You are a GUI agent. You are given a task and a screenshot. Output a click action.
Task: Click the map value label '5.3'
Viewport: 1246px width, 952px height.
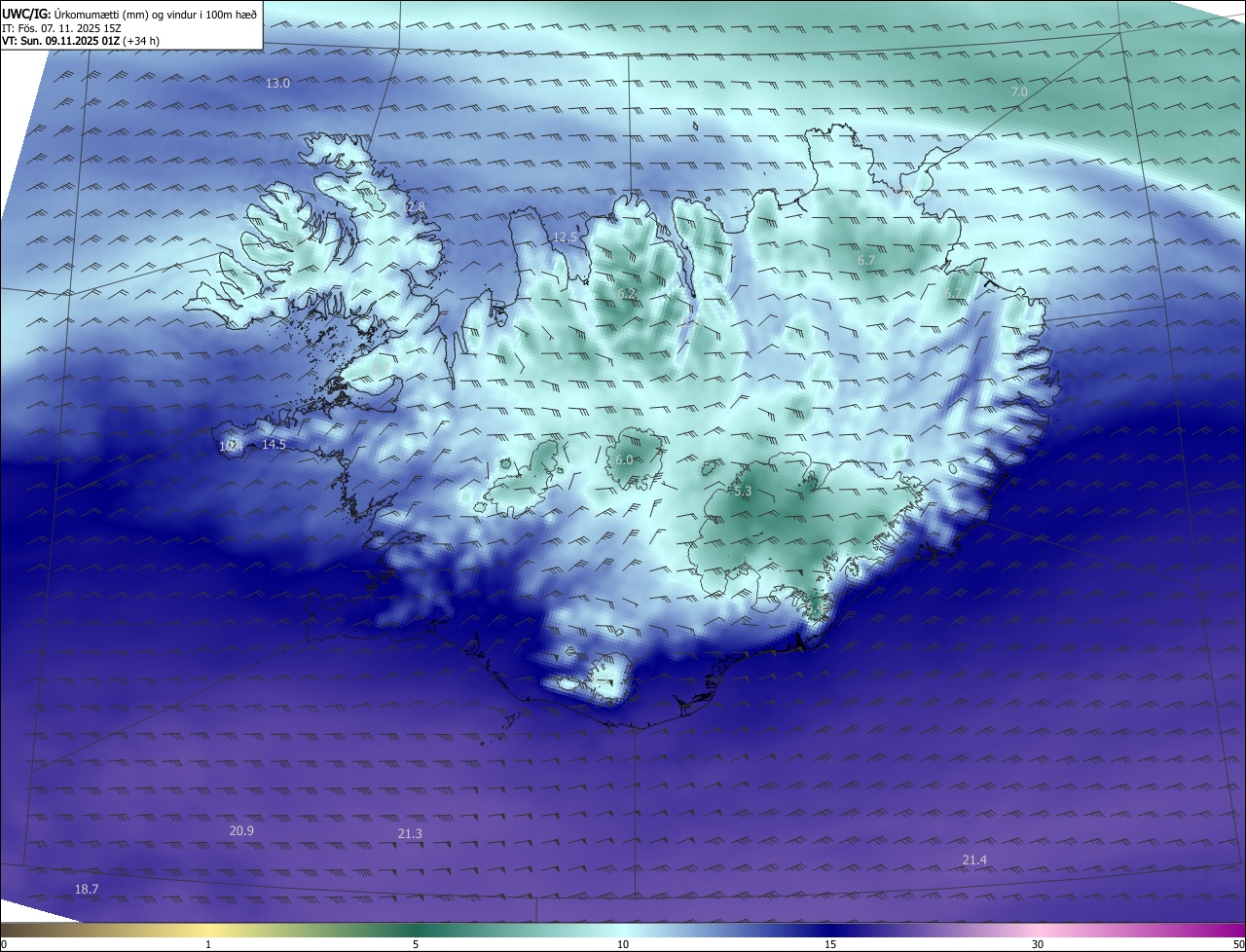[x=743, y=493]
